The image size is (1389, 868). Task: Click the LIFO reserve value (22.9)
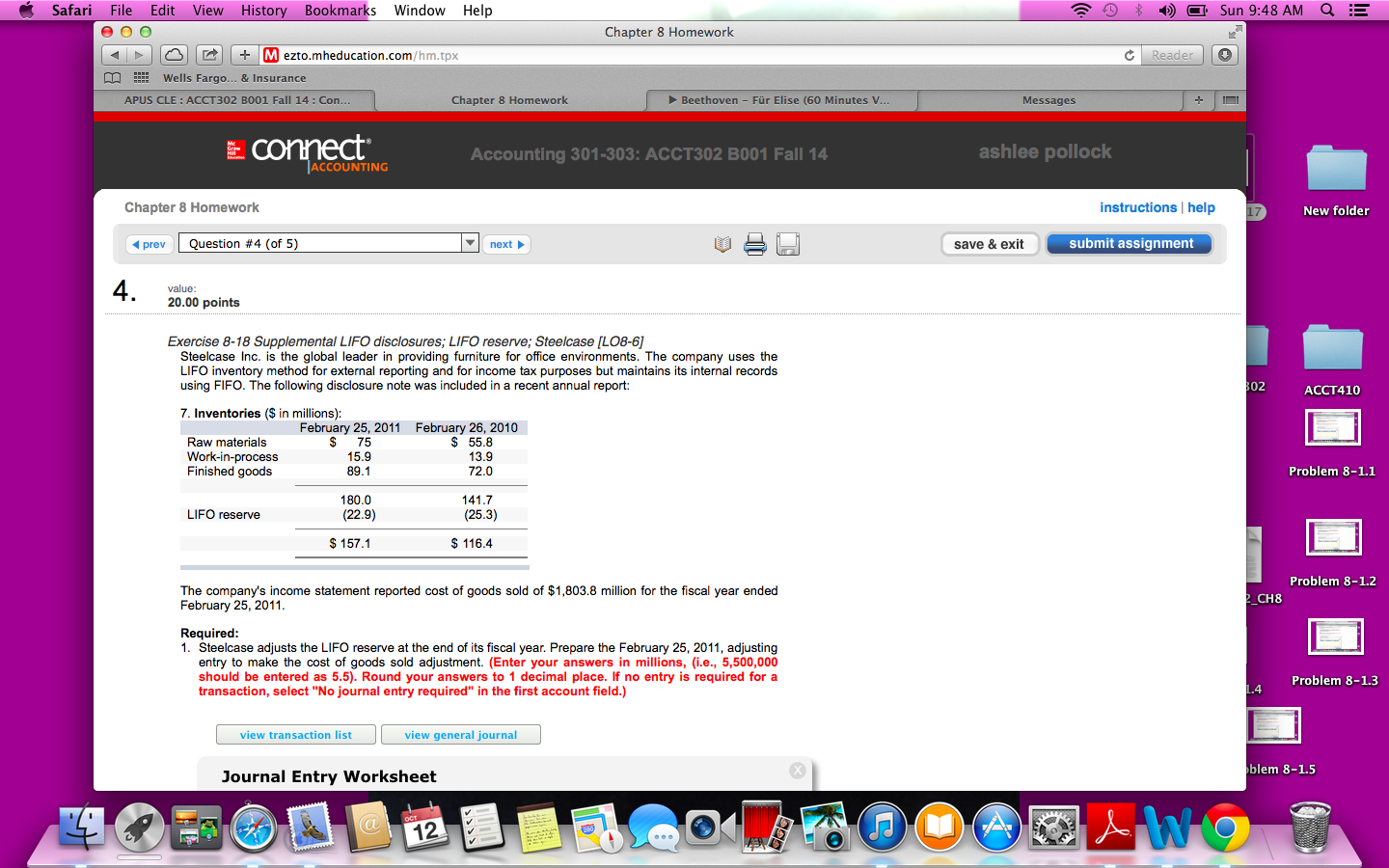coord(359,515)
